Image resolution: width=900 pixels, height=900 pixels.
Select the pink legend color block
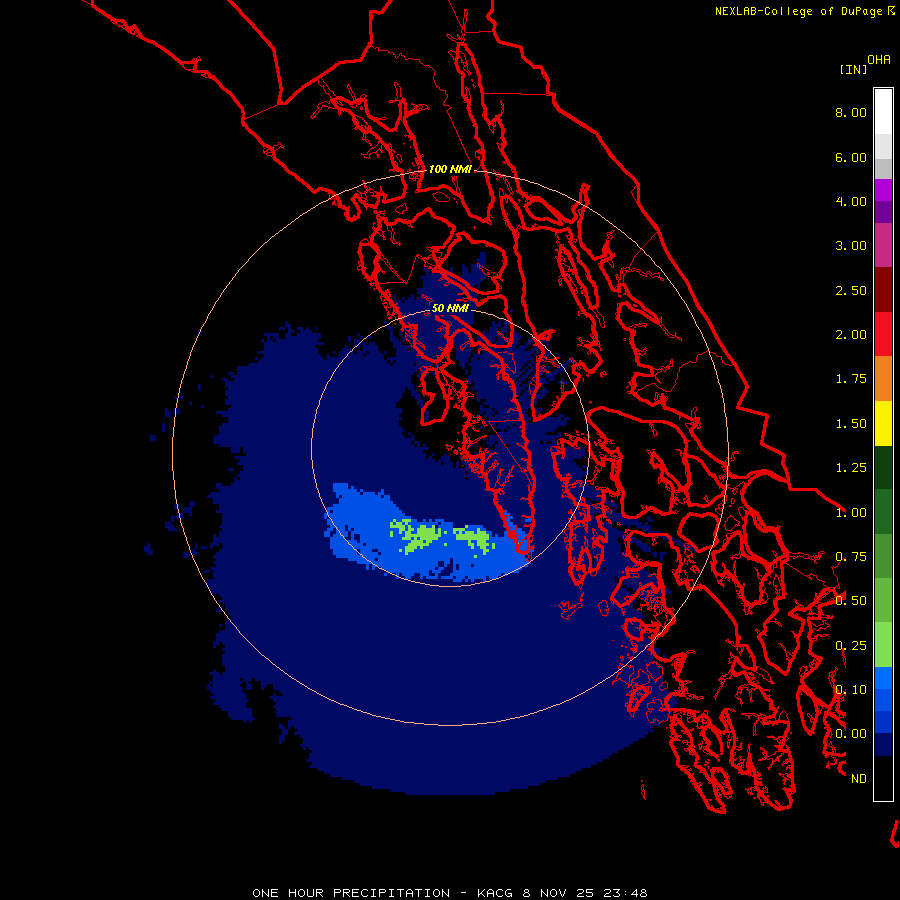pos(883,245)
